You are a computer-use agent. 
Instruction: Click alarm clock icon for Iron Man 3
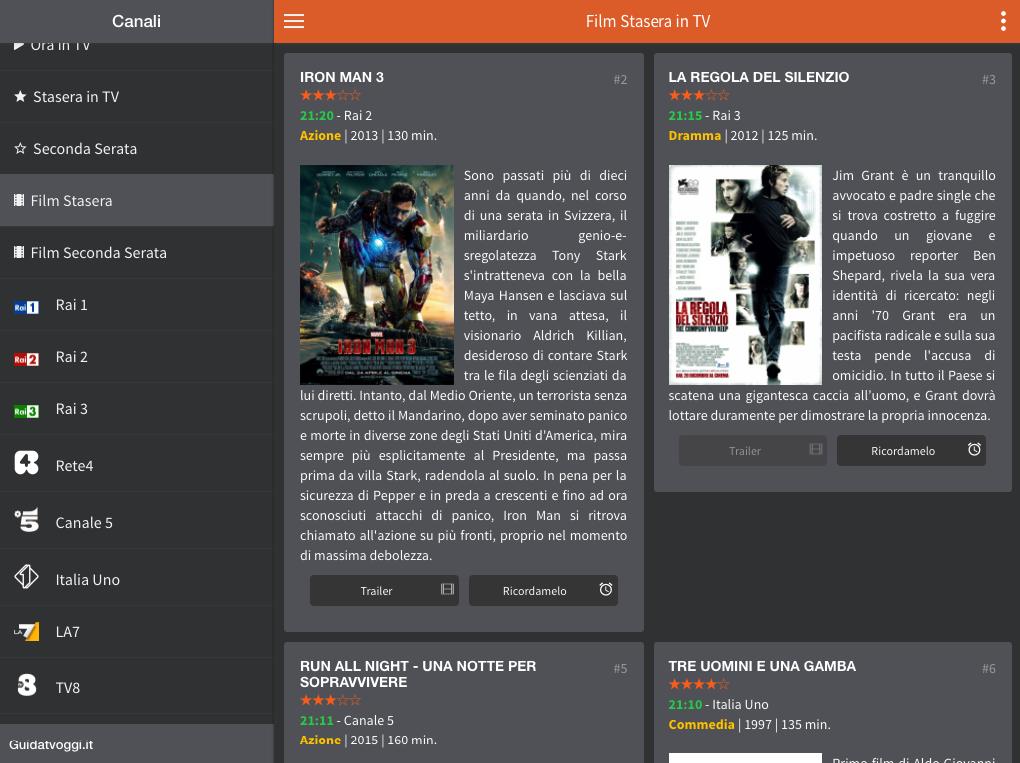coord(606,589)
